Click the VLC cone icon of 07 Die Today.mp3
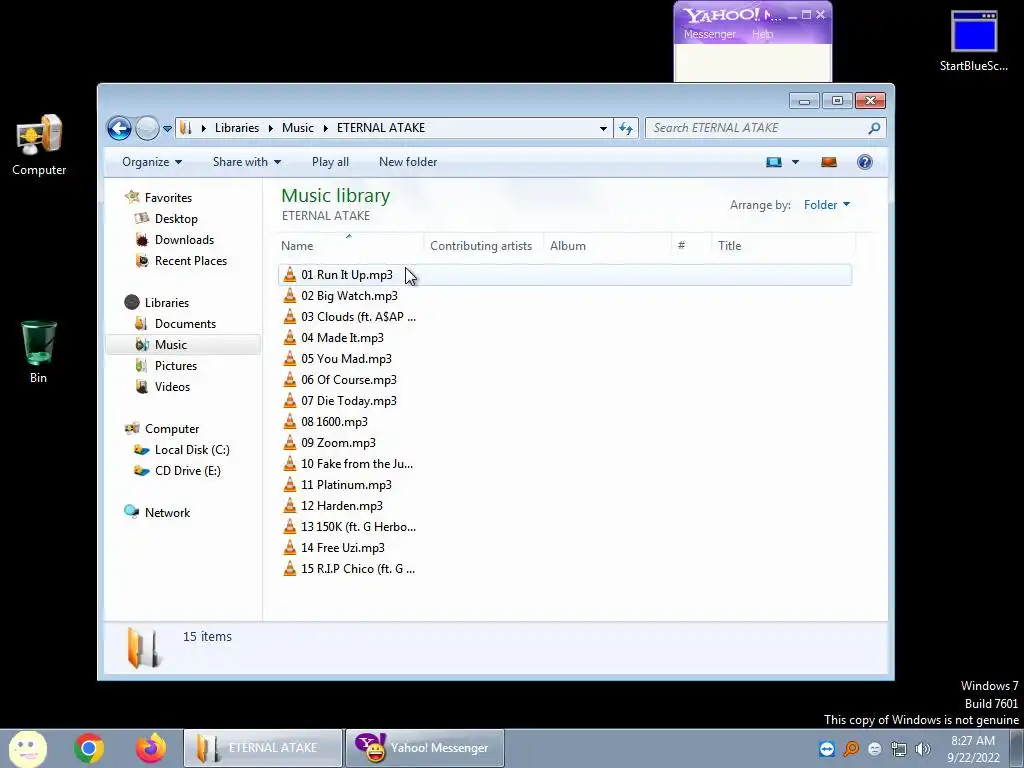 pos(290,400)
